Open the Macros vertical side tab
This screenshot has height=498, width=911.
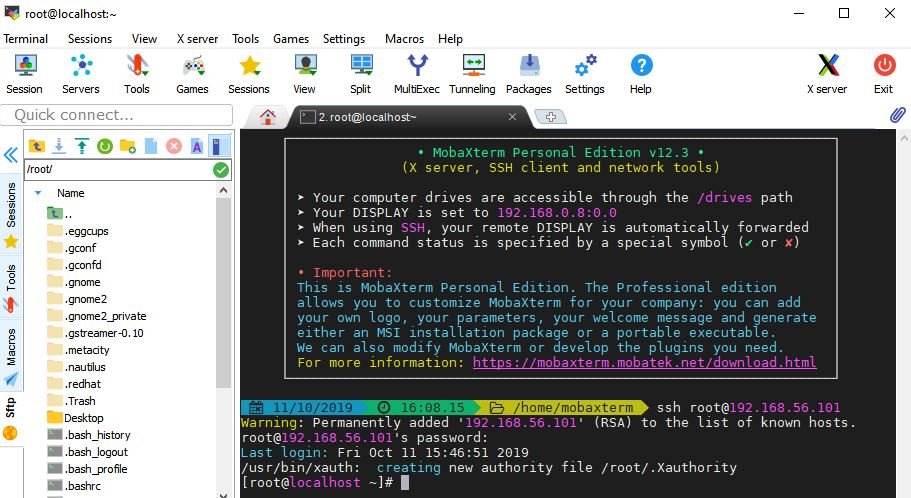click(11, 356)
